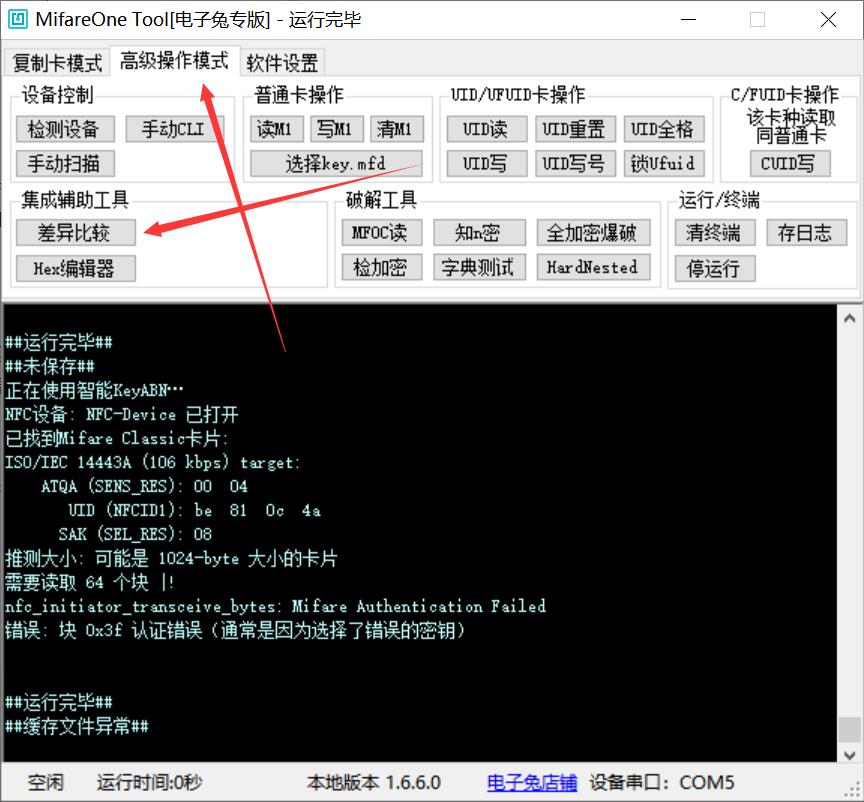Click terminal scrollbar down arrow
Viewport: 864px width, 802px height.
849,754
